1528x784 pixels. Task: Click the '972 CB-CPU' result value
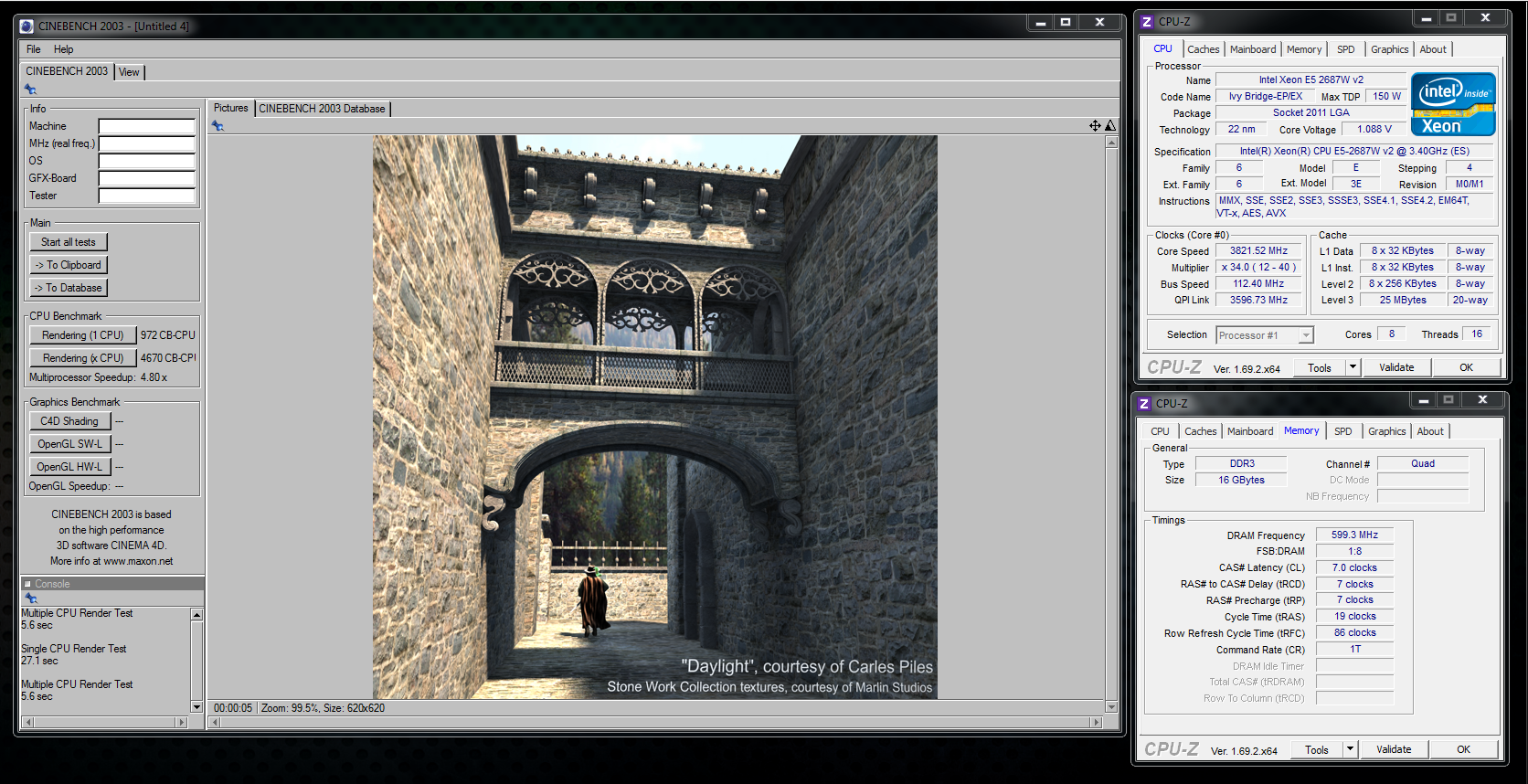click(x=167, y=335)
